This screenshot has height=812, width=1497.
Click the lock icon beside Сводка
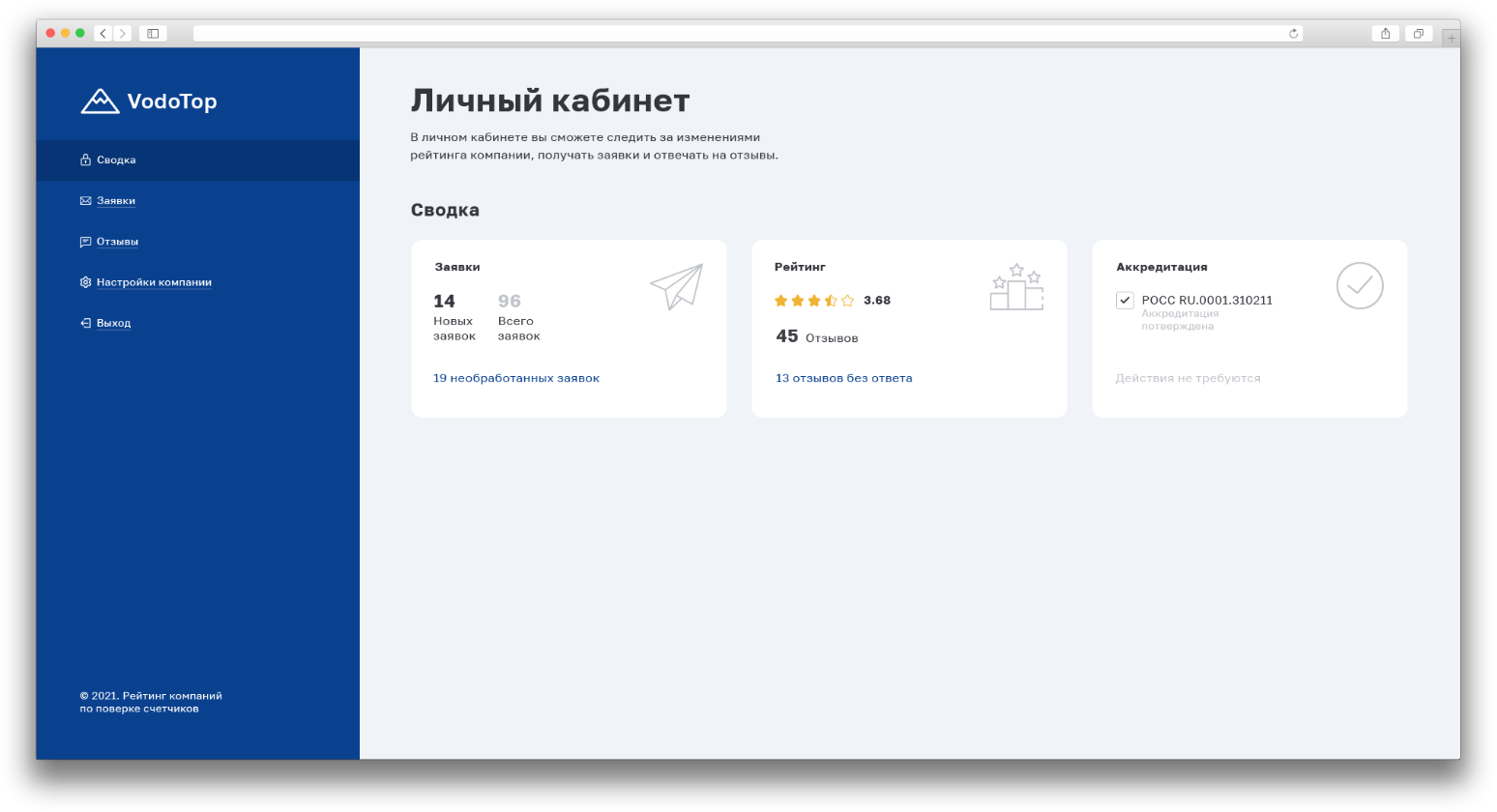(85, 160)
